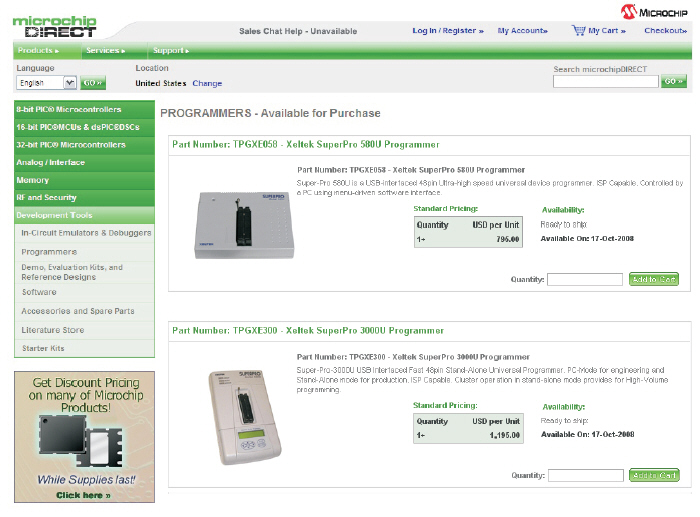This screenshot has width=700, height=517.
Task: Open Software sidebar link
Action: point(39,292)
